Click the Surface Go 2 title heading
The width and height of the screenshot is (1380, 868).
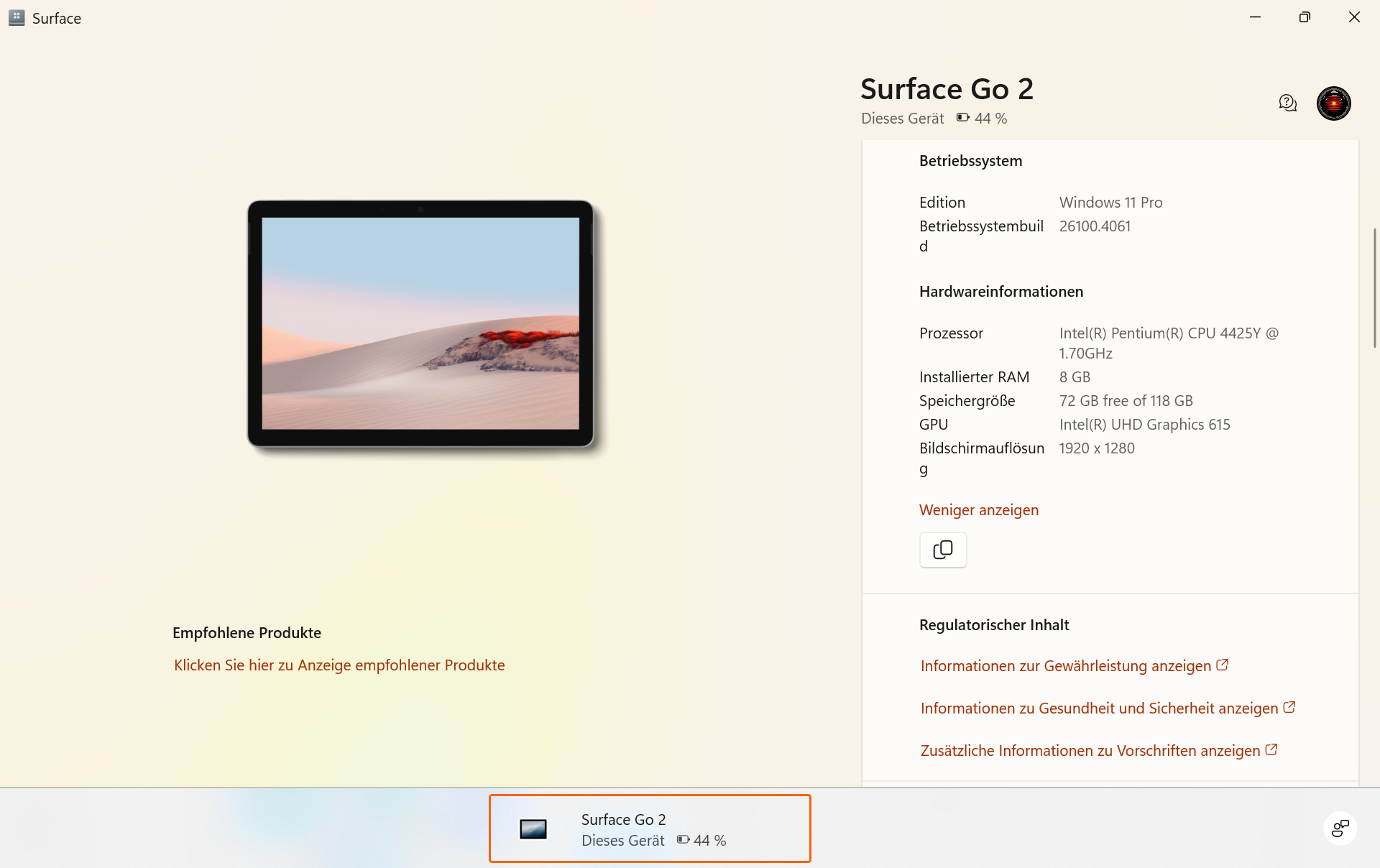pos(947,89)
